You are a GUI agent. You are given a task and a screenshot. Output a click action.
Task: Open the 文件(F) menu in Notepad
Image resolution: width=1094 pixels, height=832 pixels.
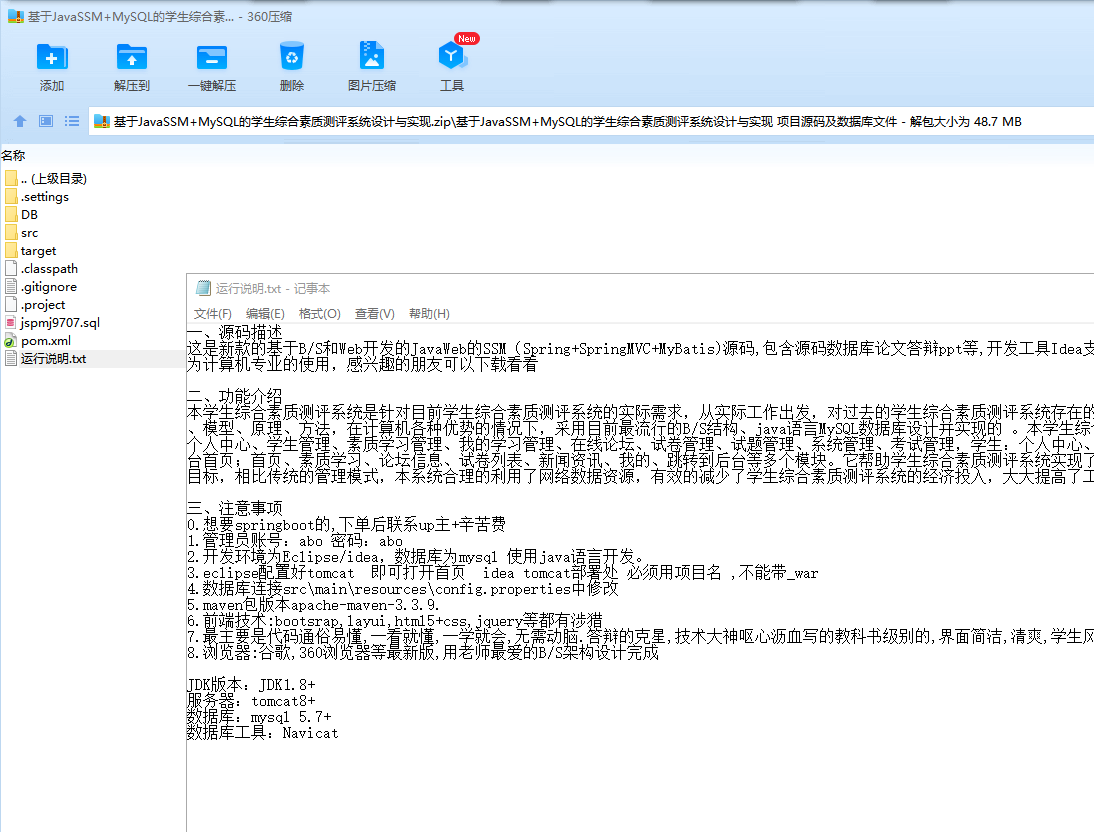(x=213, y=314)
